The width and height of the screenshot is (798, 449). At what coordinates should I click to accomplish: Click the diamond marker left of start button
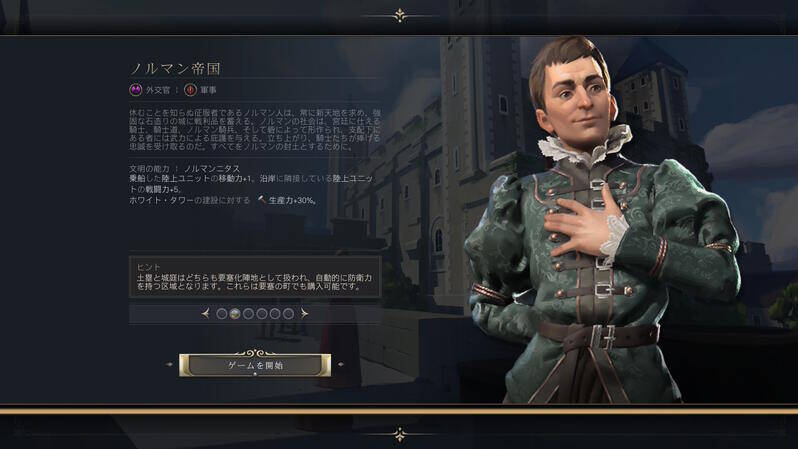pos(170,364)
